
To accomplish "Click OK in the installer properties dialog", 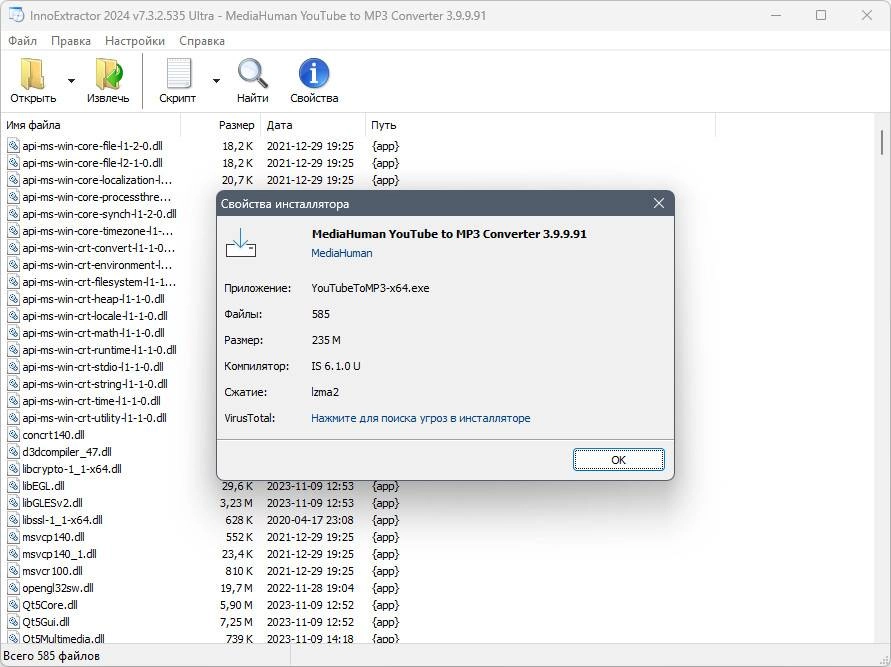I will coord(618,460).
